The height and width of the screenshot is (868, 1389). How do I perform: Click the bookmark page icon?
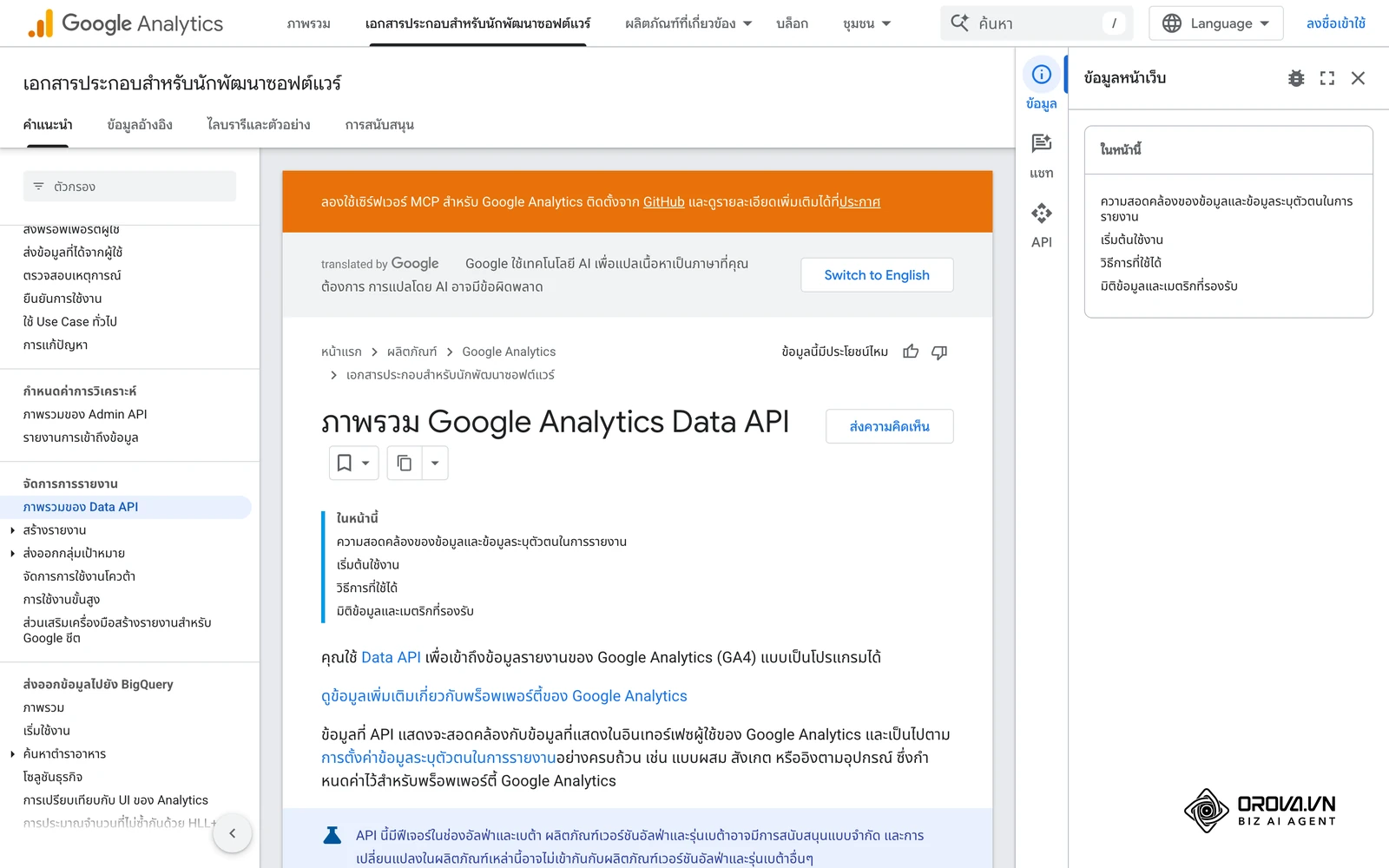pyautogui.click(x=345, y=463)
